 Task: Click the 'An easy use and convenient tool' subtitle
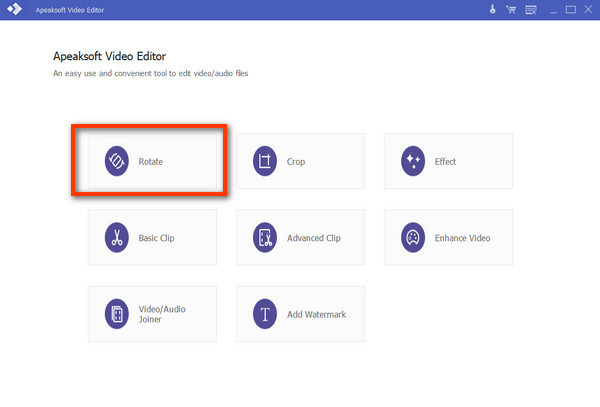point(150,73)
